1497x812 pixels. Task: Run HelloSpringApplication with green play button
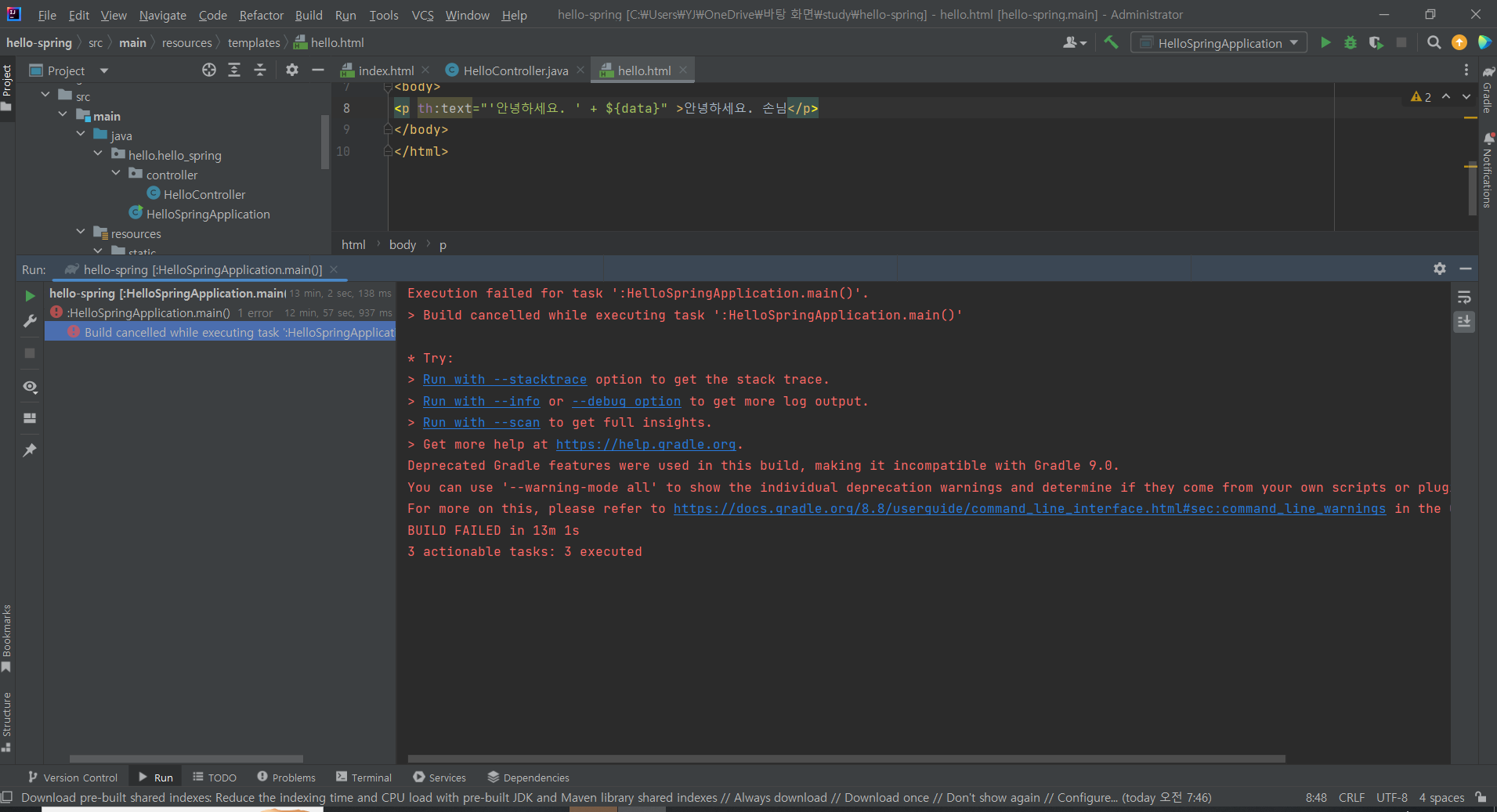tap(1325, 42)
